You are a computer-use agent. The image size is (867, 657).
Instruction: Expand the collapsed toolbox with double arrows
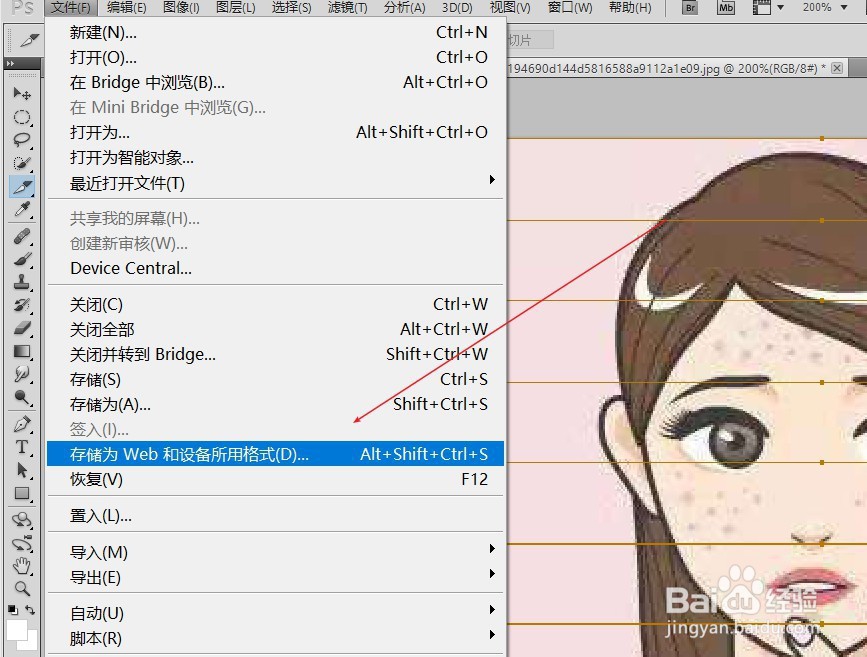click(x=11, y=64)
